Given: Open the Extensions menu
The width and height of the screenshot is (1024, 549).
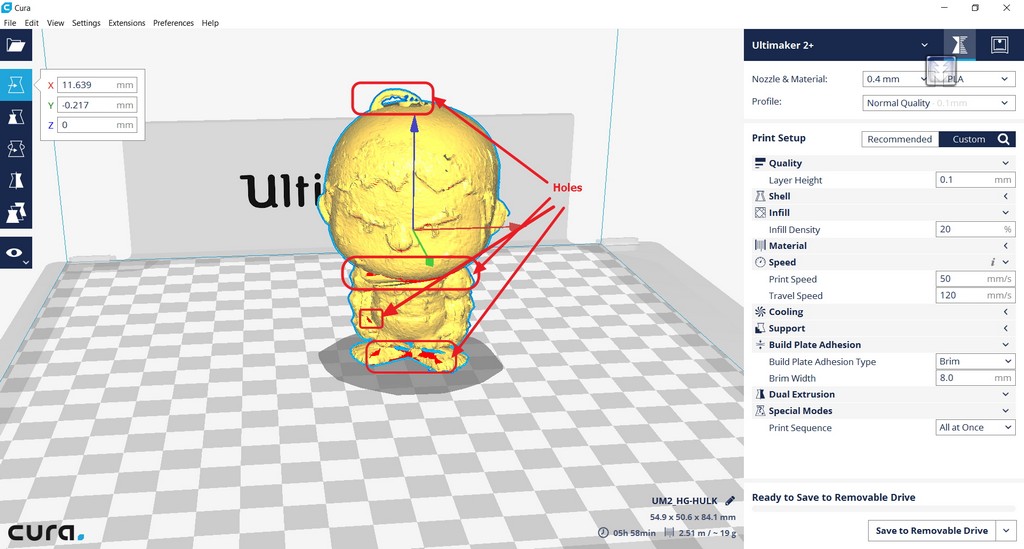Looking at the screenshot, I should coord(127,23).
